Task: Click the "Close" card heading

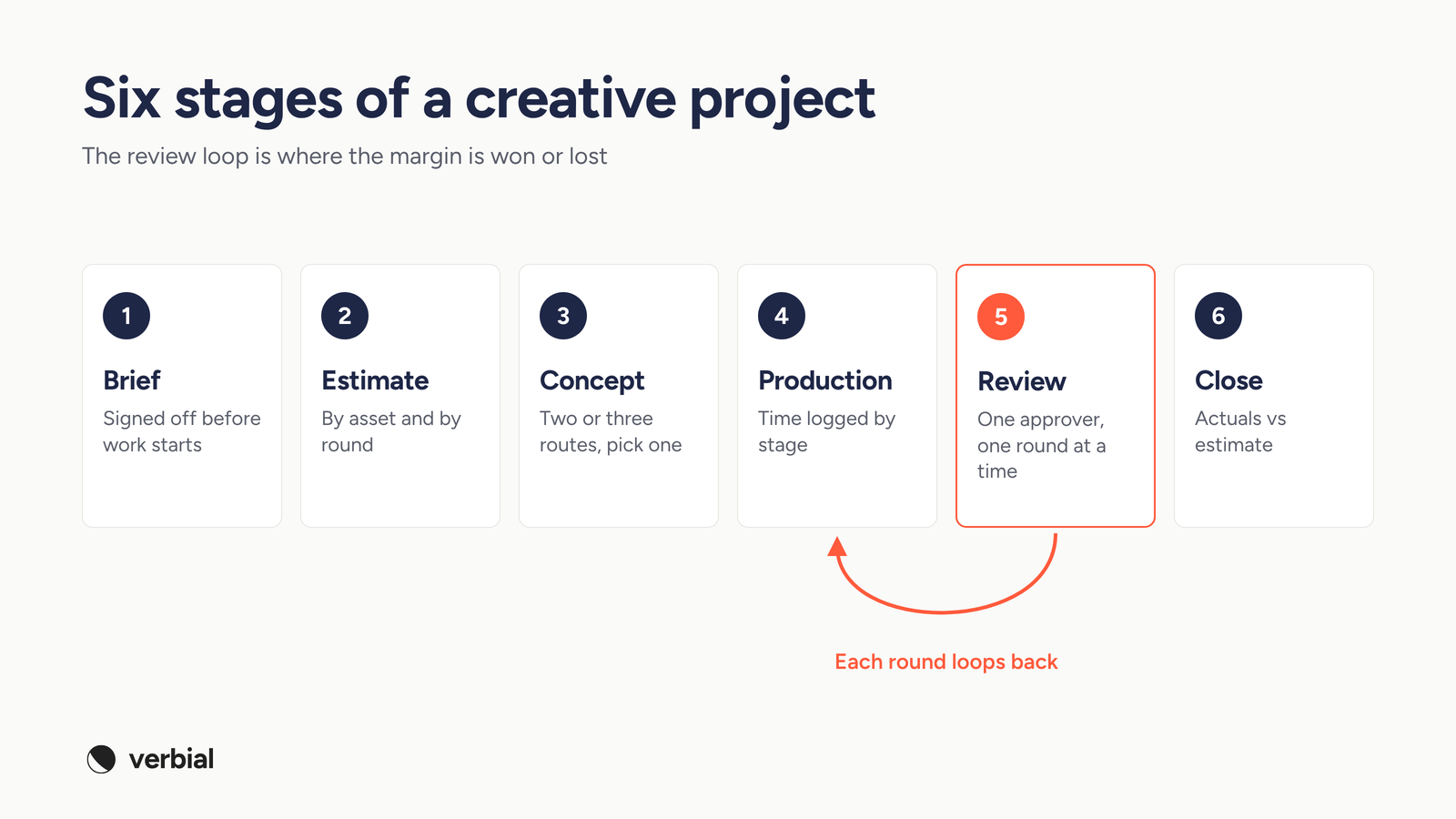Action: (x=1228, y=380)
